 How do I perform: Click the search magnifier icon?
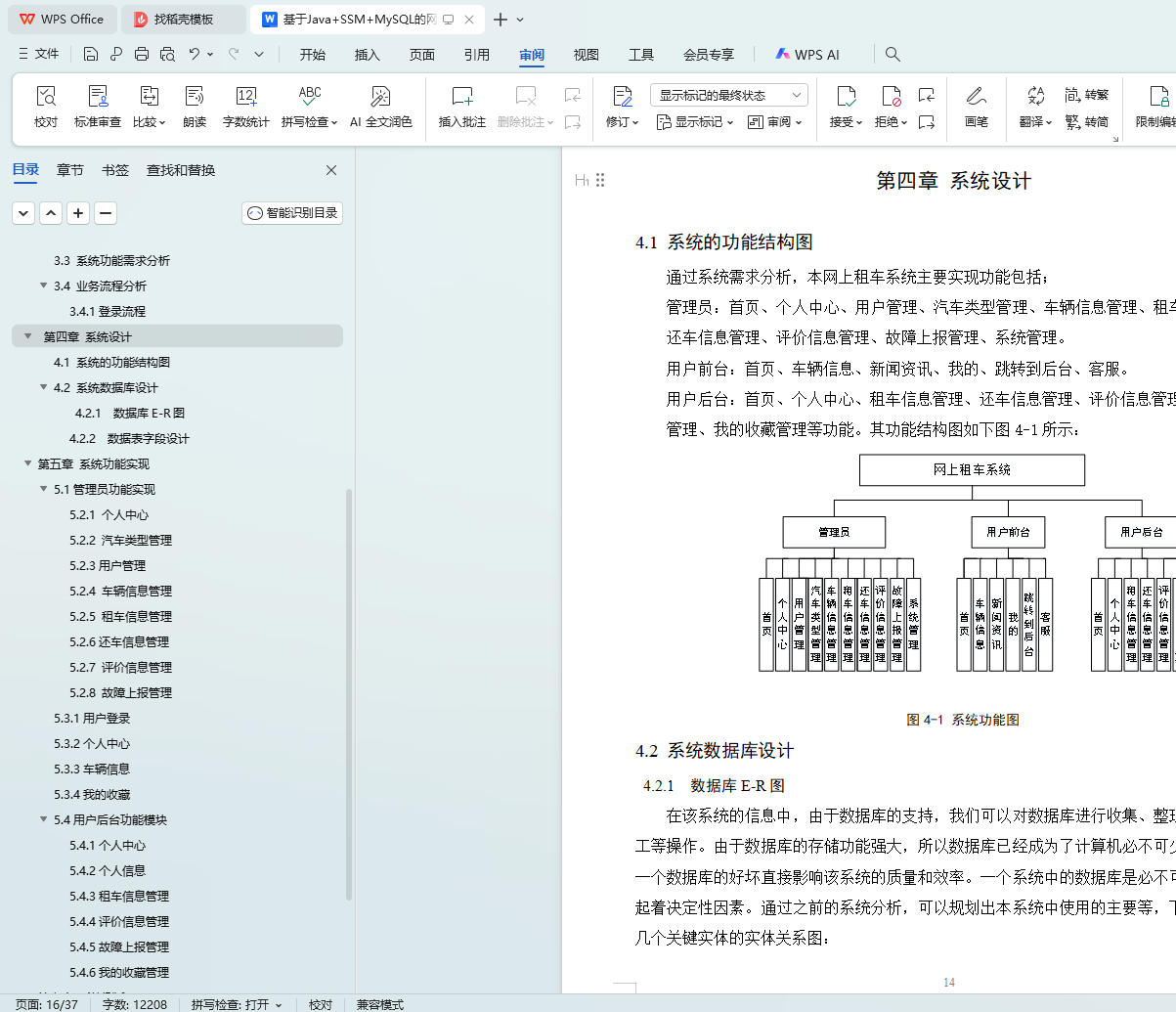coord(893,55)
